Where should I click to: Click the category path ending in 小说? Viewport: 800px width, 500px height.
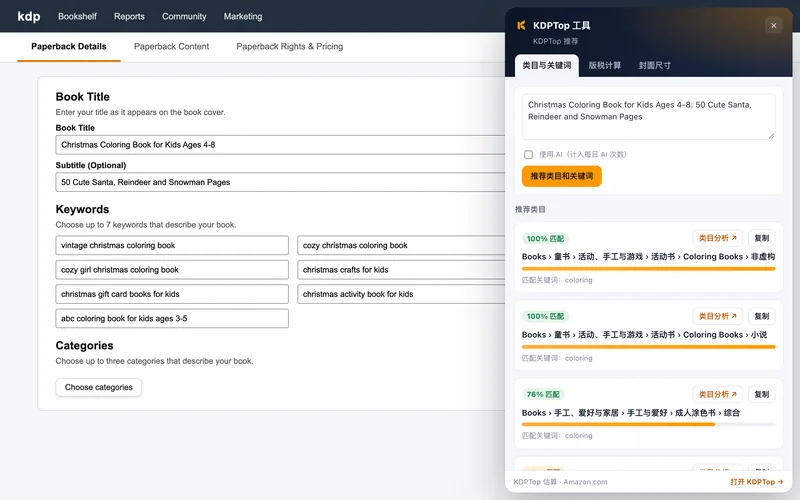[x=644, y=335]
